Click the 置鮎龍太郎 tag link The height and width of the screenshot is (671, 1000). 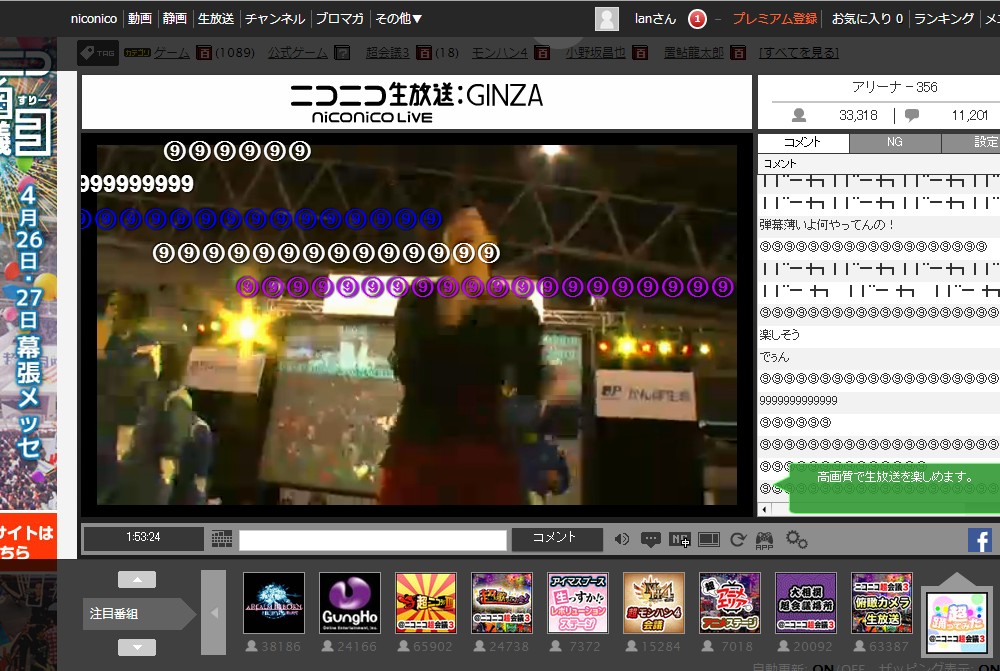tap(694, 53)
